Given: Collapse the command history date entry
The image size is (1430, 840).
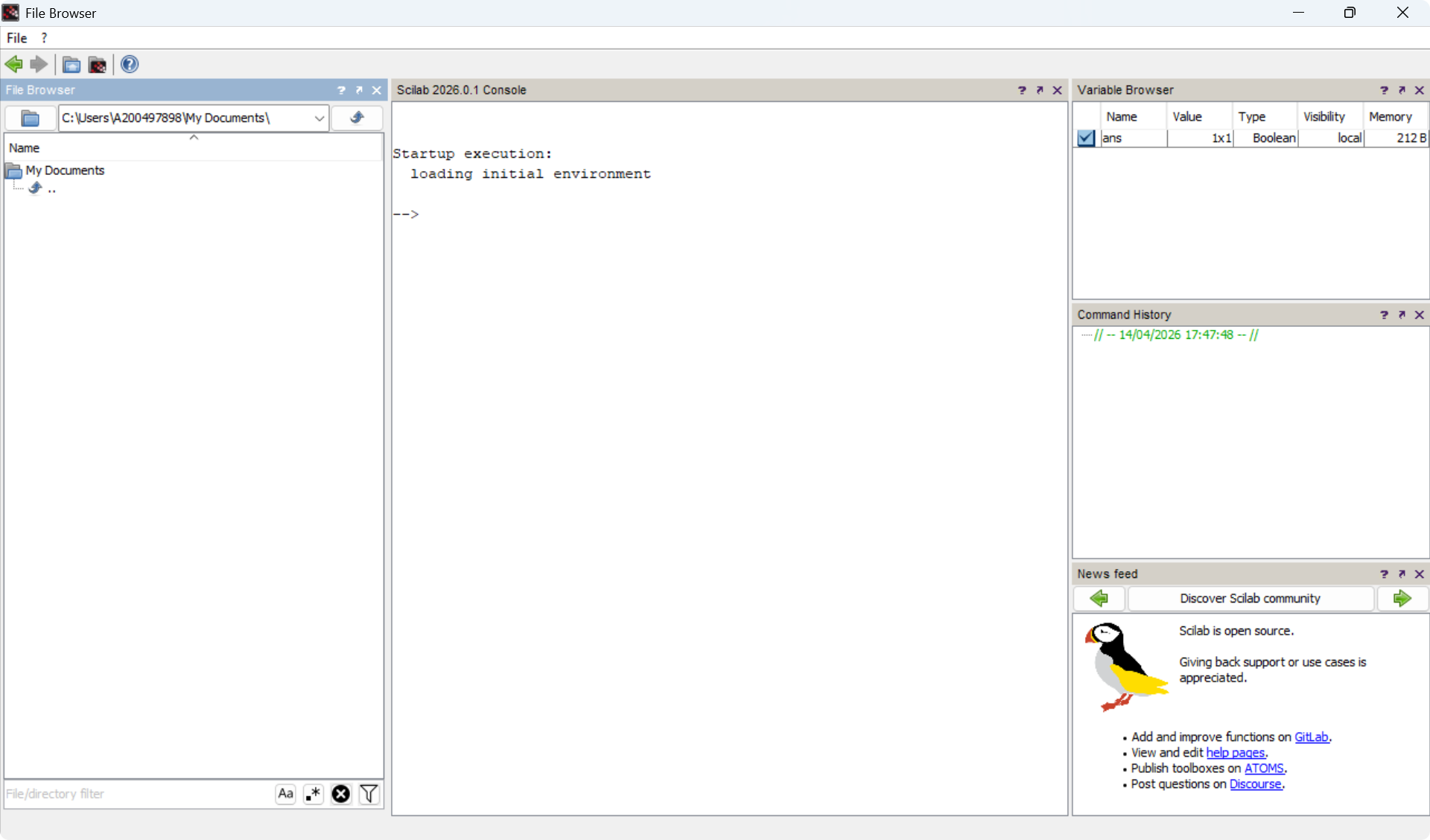Looking at the screenshot, I should [1085, 335].
